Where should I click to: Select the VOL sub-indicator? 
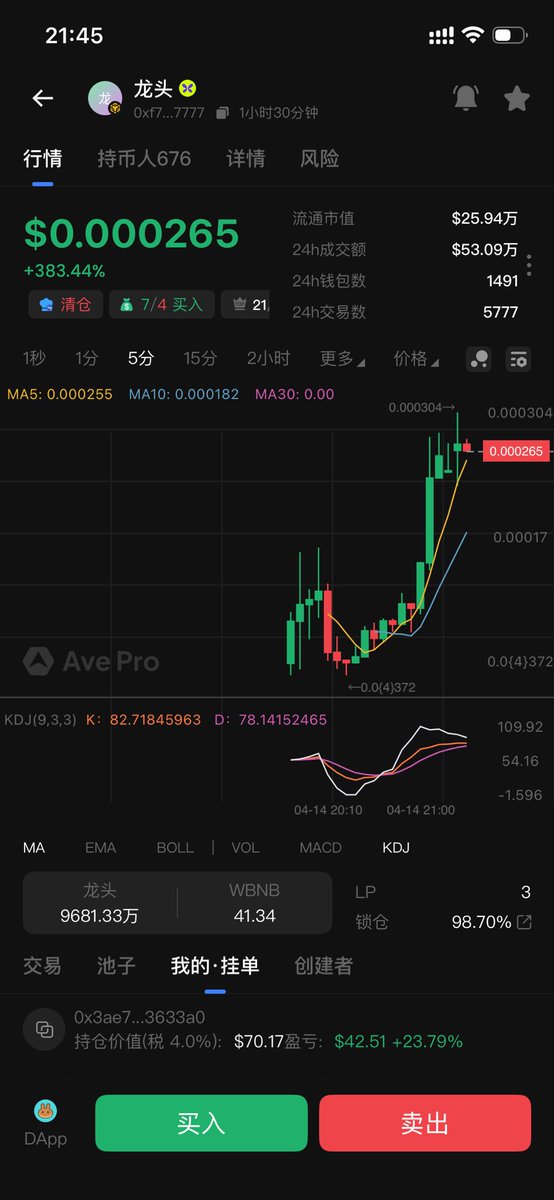(x=245, y=847)
